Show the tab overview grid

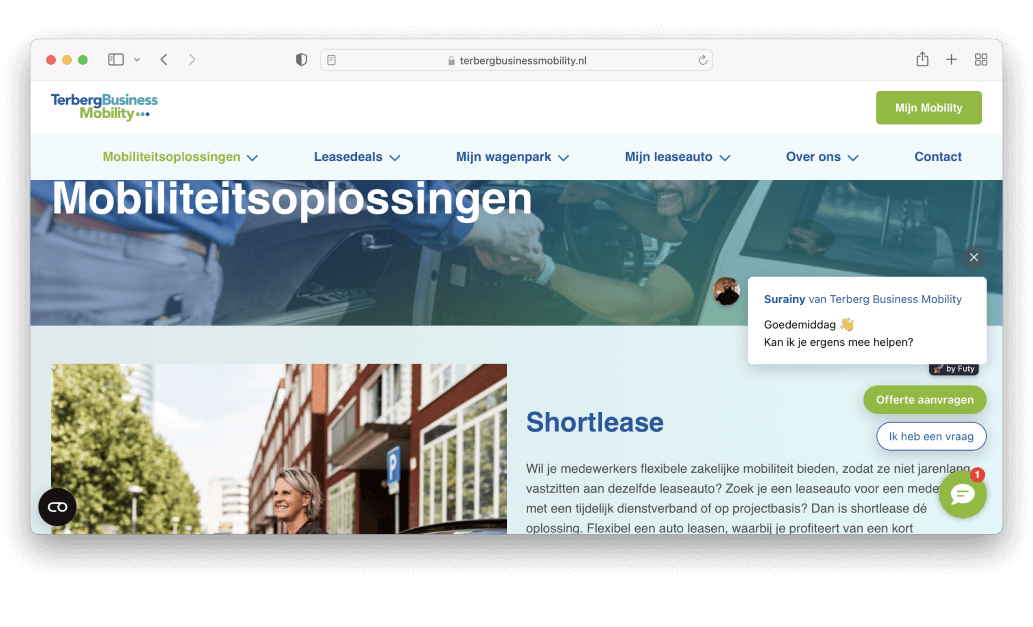tap(981, 59)
